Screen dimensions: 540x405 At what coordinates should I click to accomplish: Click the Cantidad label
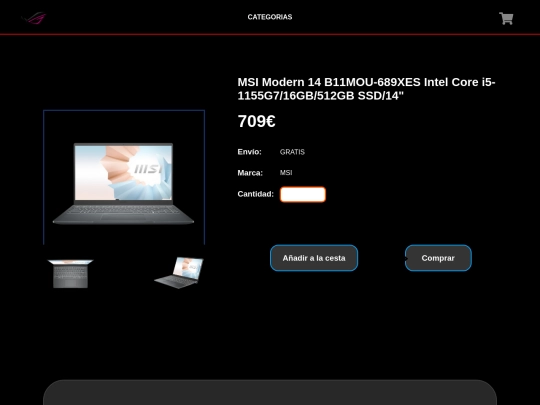pyautogui.click(x=256, y=194)
